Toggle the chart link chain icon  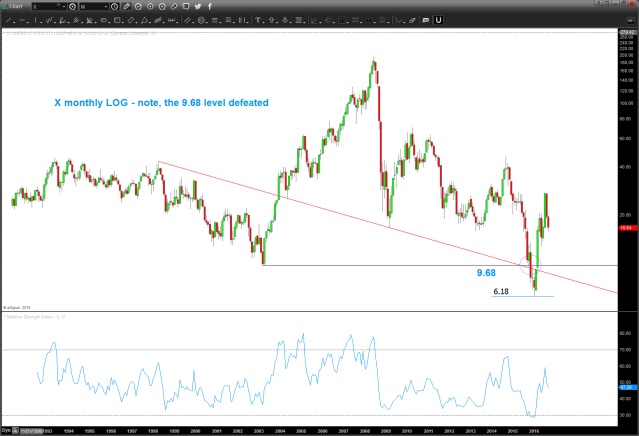click(173, 7)
